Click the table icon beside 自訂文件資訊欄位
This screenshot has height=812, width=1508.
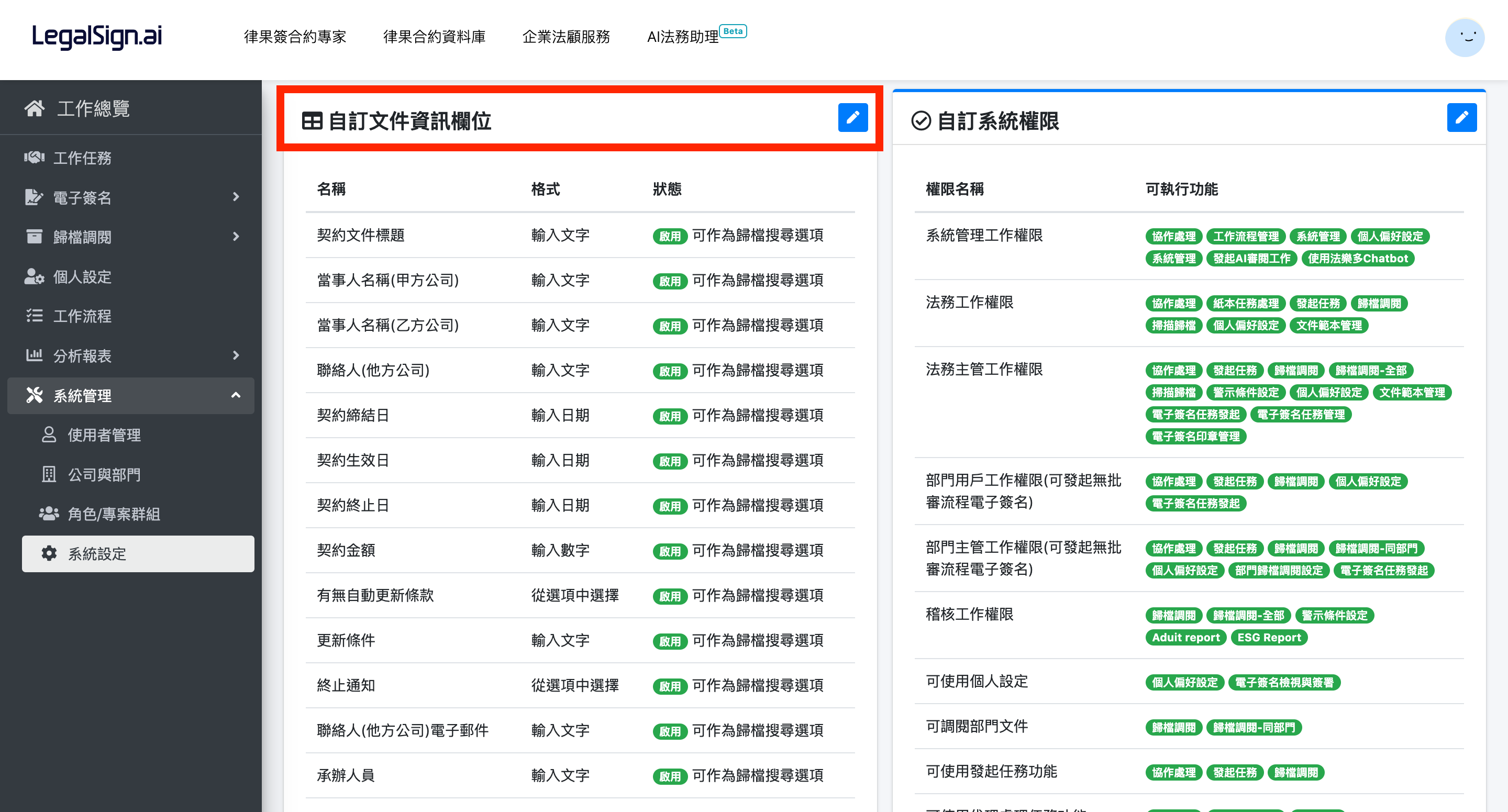click(312, 121)
